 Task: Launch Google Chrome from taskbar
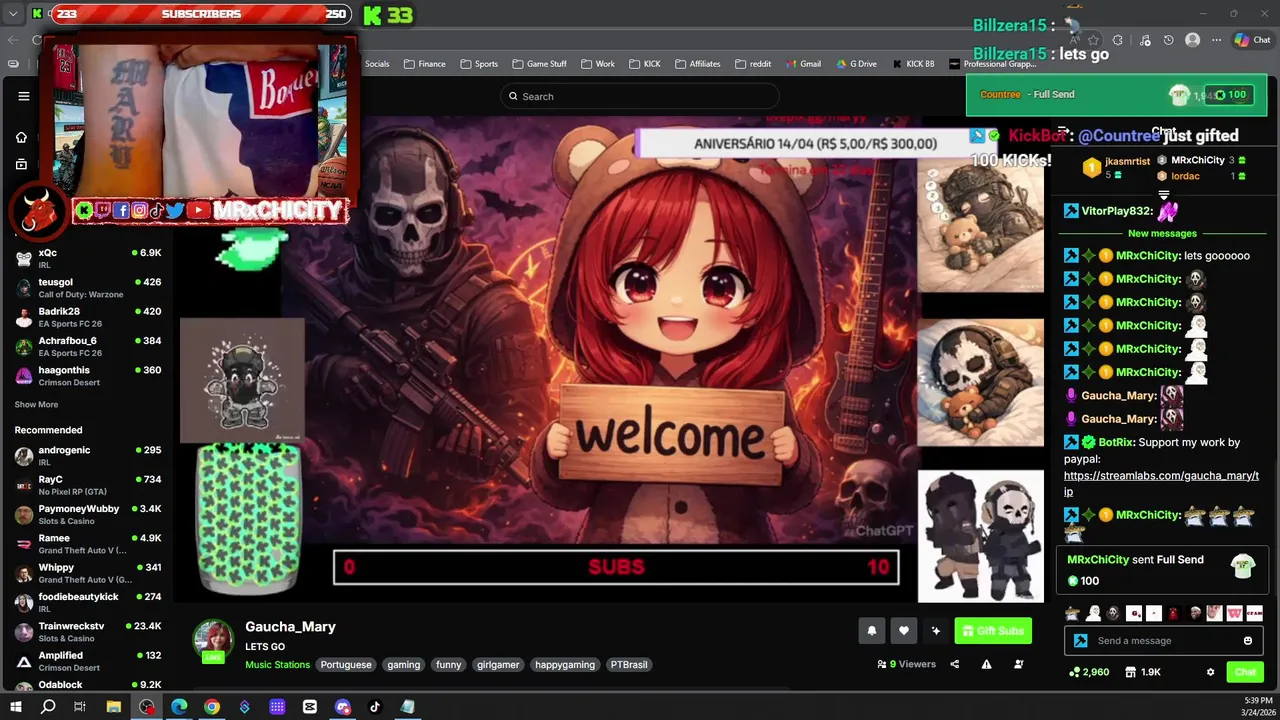point(212,707)
